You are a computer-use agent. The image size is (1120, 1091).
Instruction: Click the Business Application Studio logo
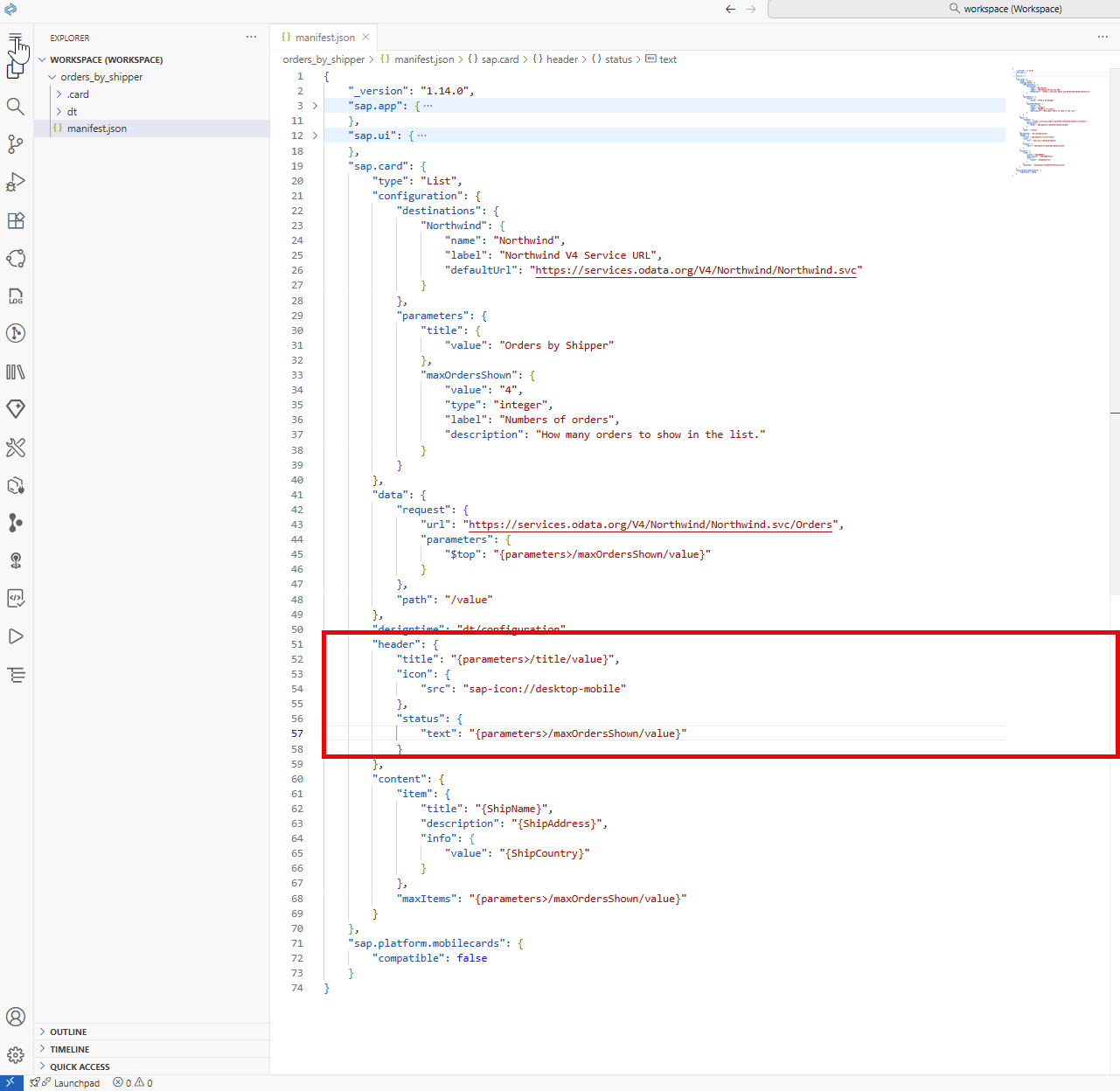click(x=10, y=9)
